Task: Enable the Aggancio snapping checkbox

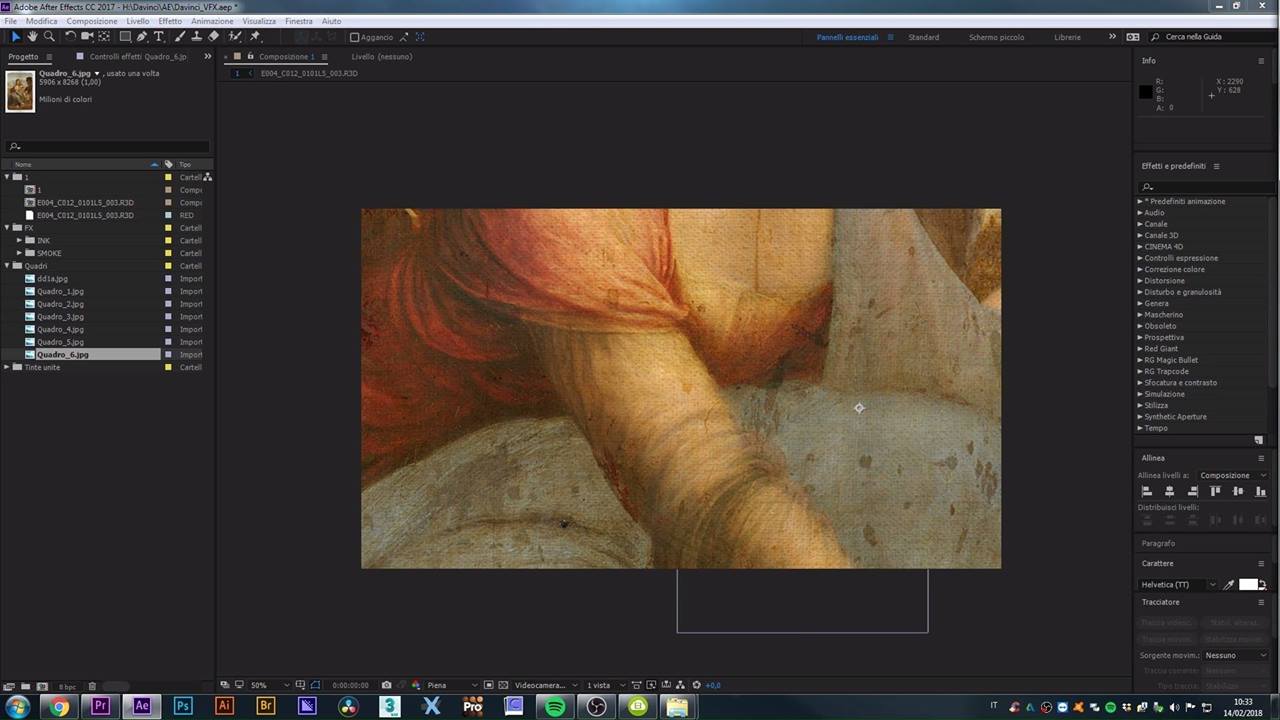Action: (354, 37)
